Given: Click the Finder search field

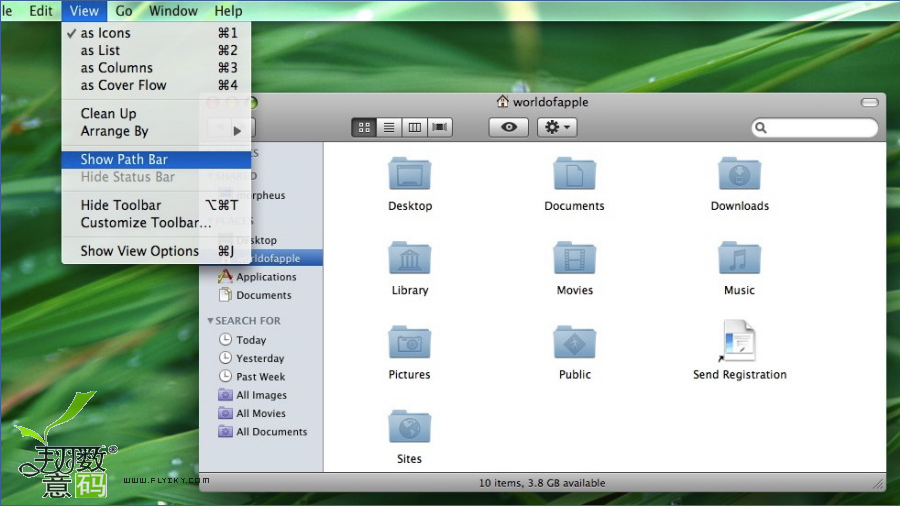Looking at the screenshot, I should tap(814, 127).
